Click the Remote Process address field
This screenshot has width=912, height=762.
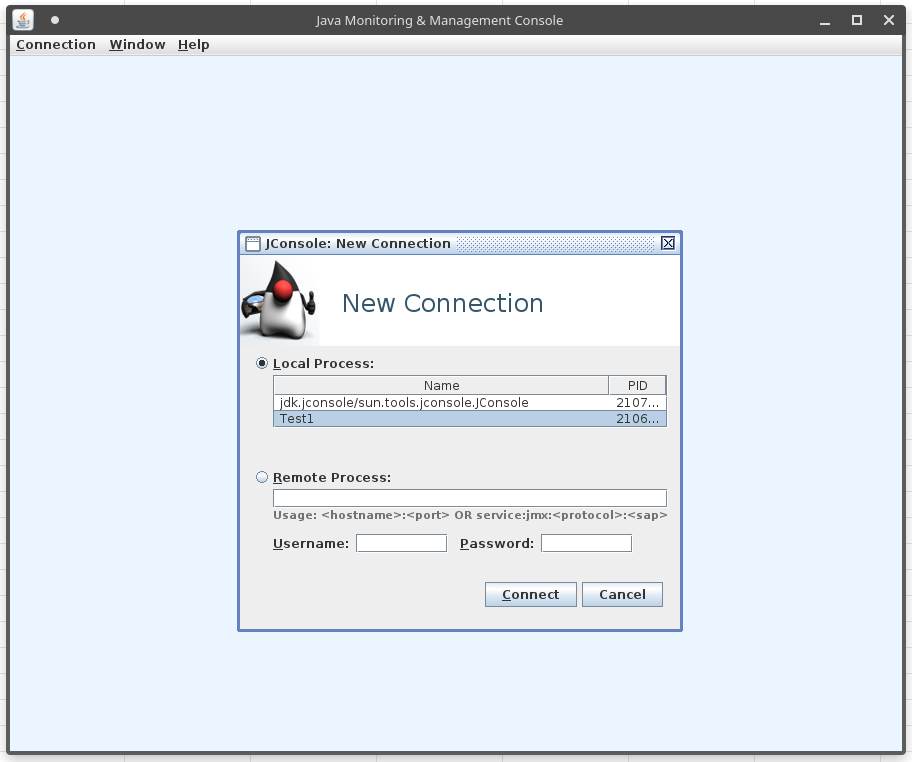(470, 498)
